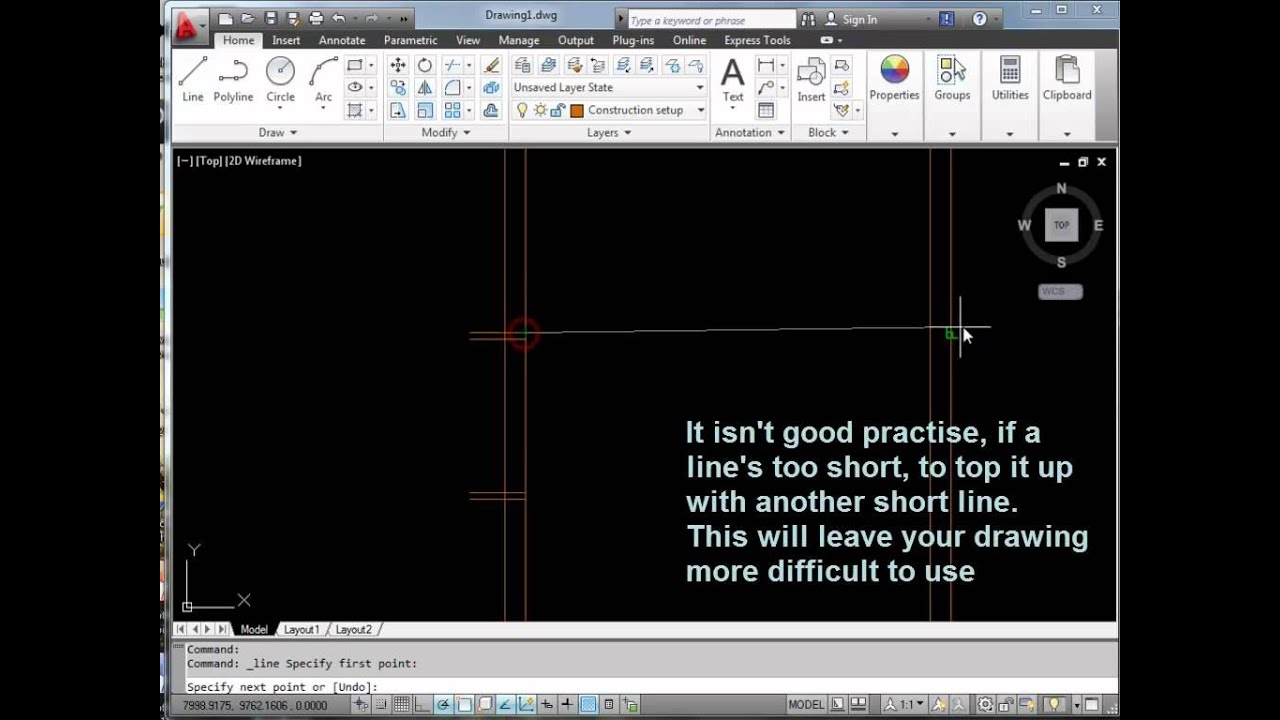Open the Express Tools tab
This screenshot has width=1280, height=720.
click(x=757, y=40)
